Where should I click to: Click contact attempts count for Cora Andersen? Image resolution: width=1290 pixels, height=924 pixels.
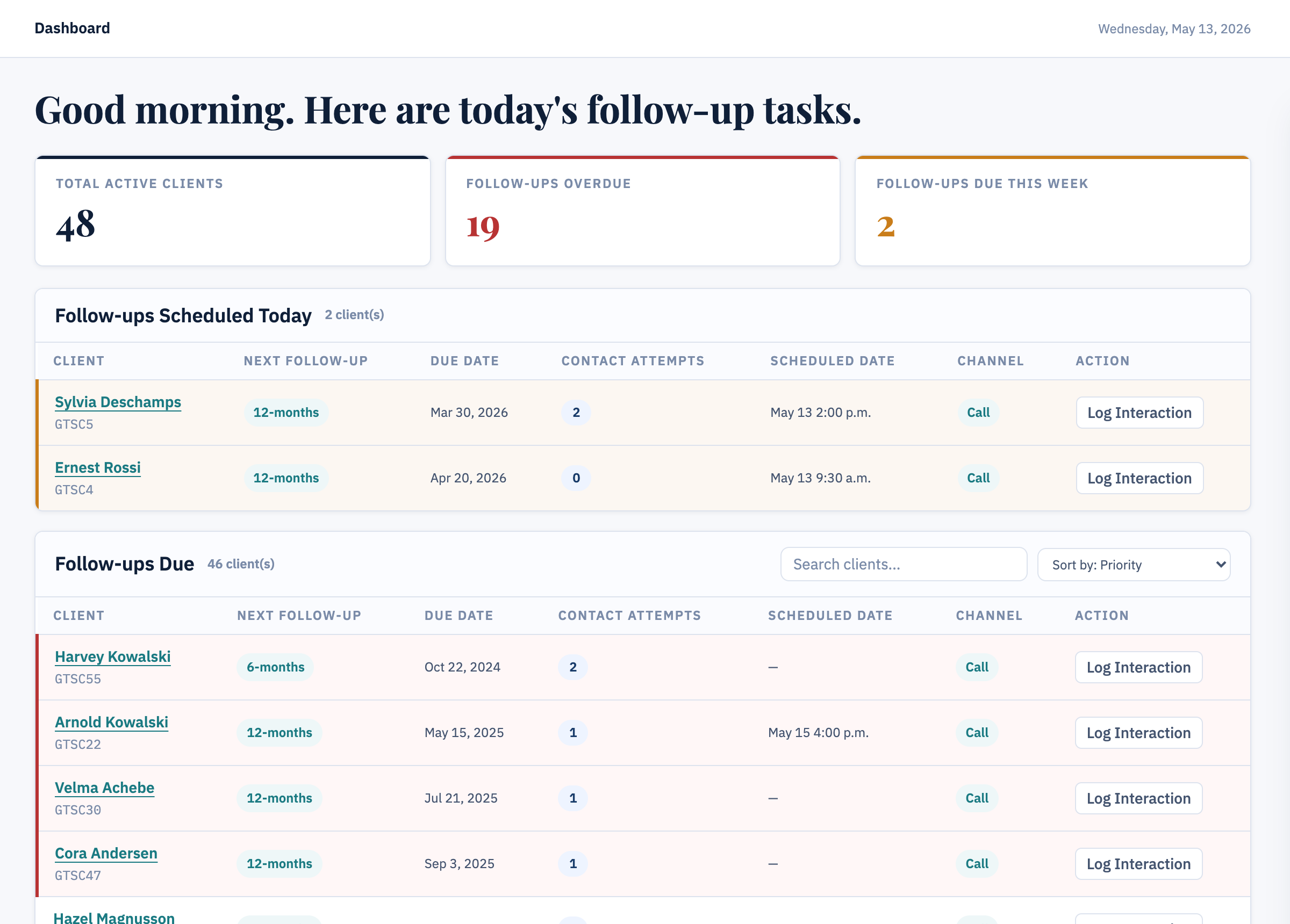(x=573, y=864)
